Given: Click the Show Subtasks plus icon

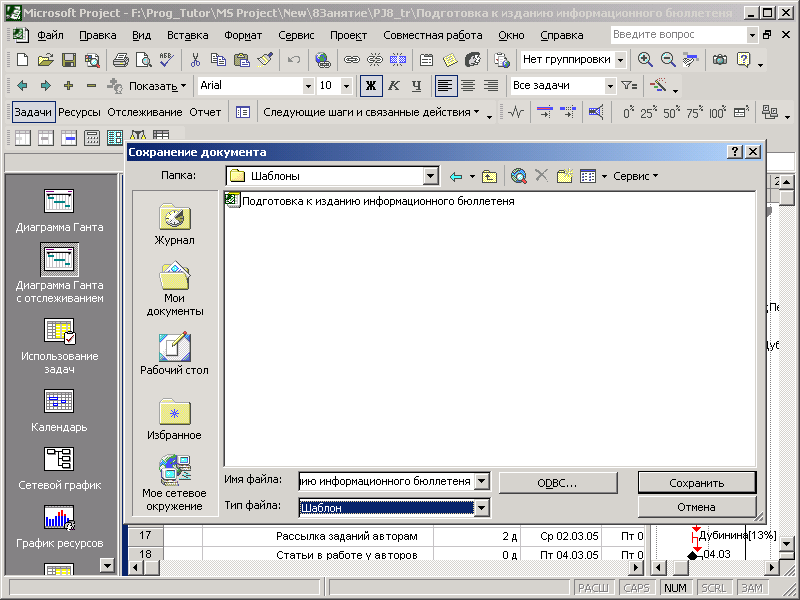Looking at the screenshot, I should pyautogui.click(x=68, y=86).
